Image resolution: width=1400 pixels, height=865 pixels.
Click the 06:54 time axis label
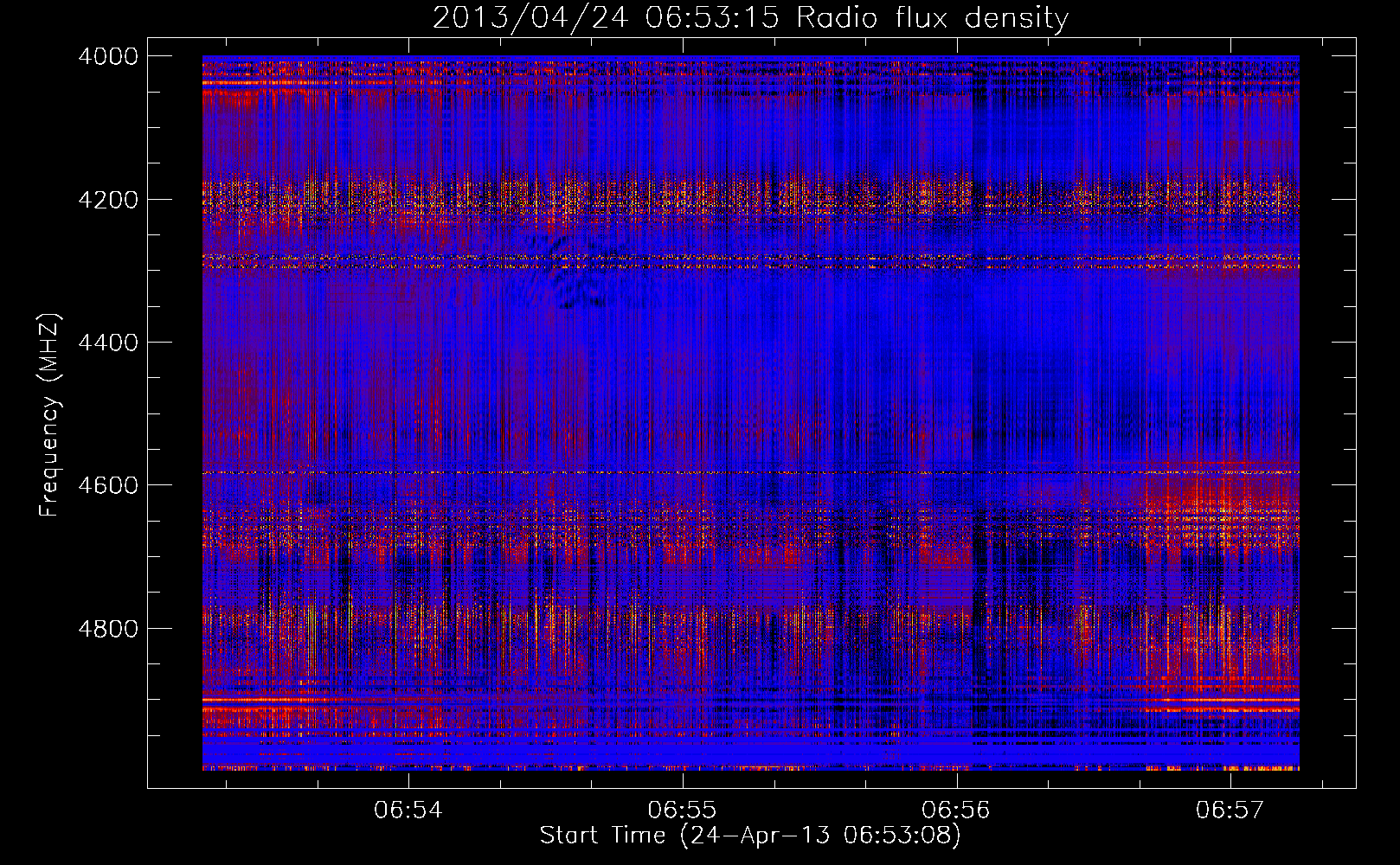click(x=408, y=811)
